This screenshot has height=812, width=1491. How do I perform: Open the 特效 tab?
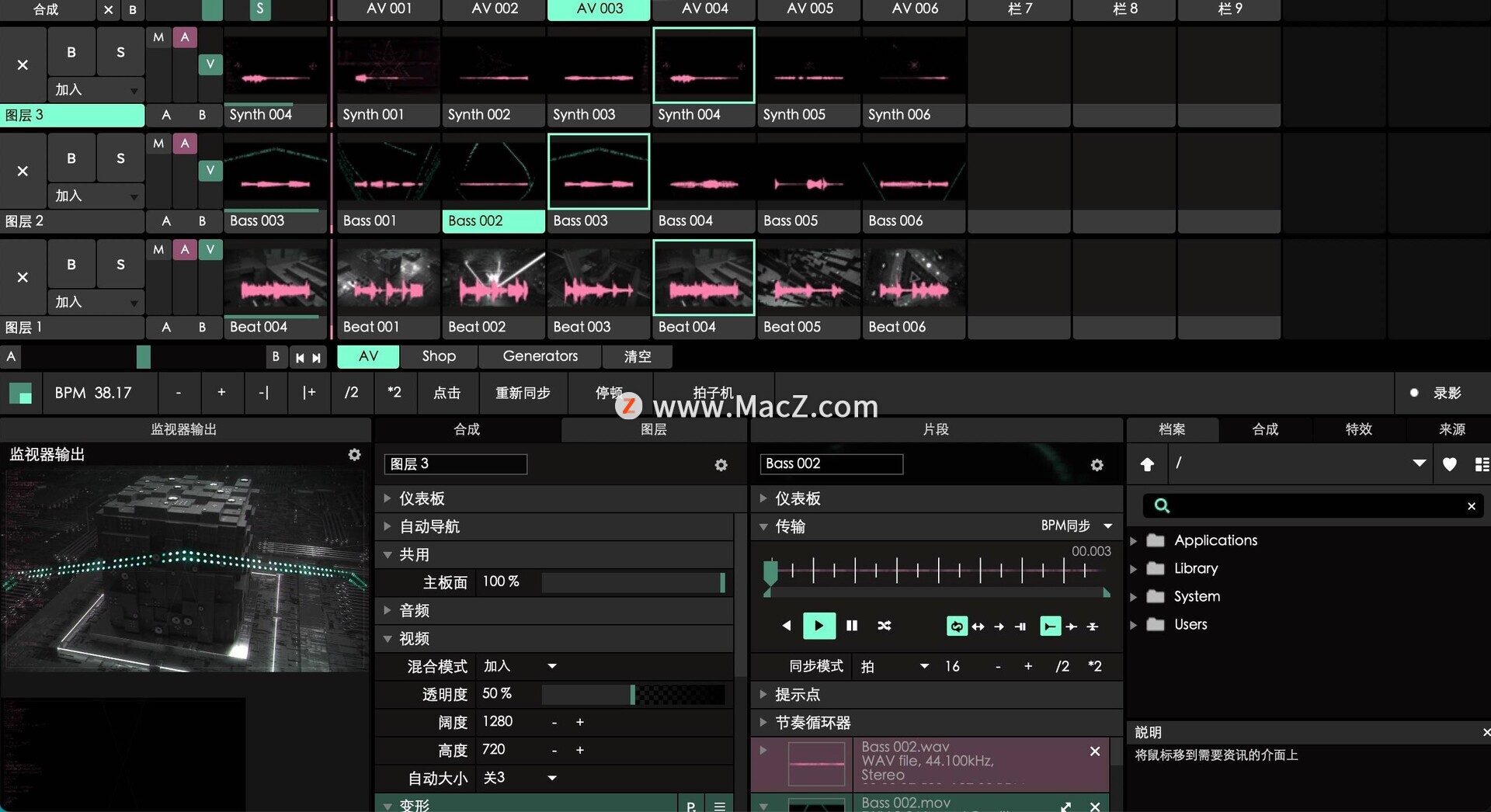point(1358,429)
